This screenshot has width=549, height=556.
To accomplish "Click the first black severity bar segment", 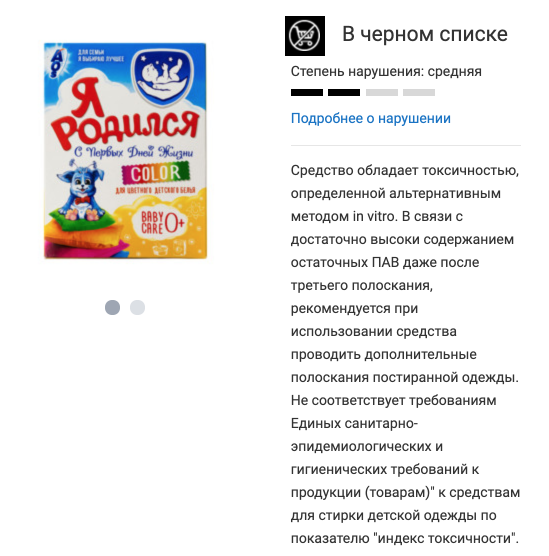I will tap(307, 93).
